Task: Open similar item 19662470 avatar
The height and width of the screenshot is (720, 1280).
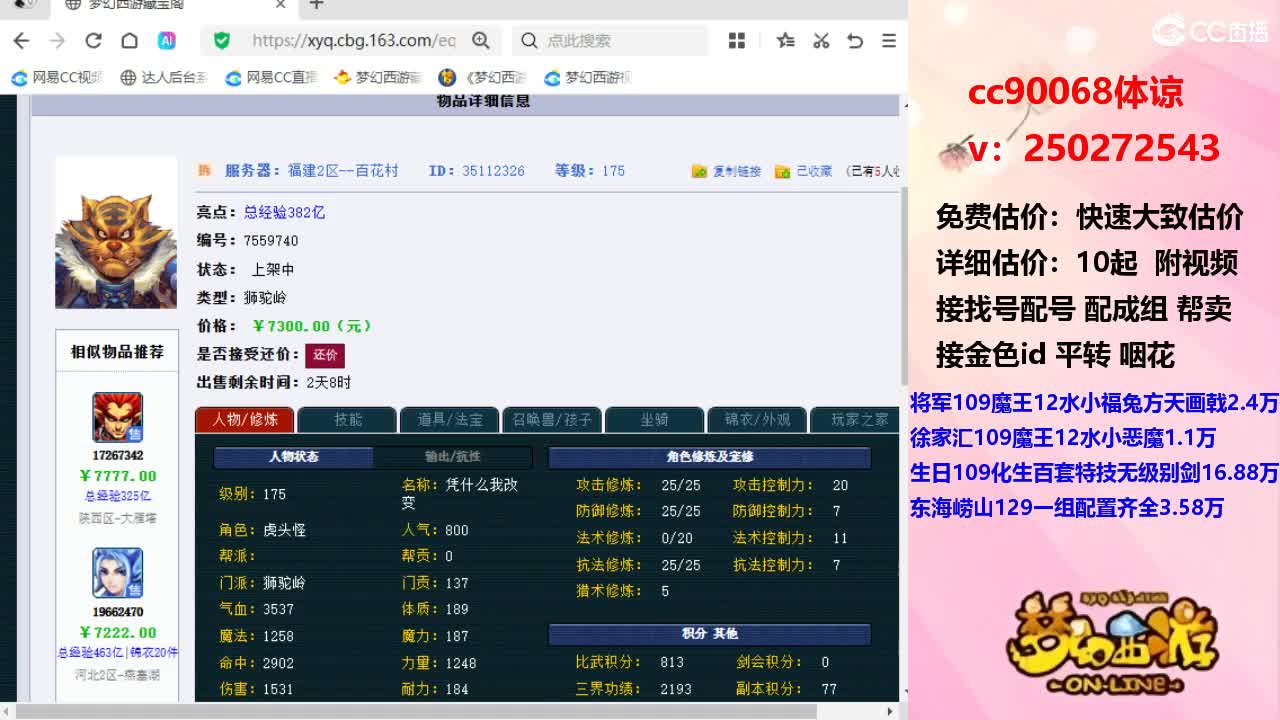Action: pyautogui.click(x=118, y=573)
